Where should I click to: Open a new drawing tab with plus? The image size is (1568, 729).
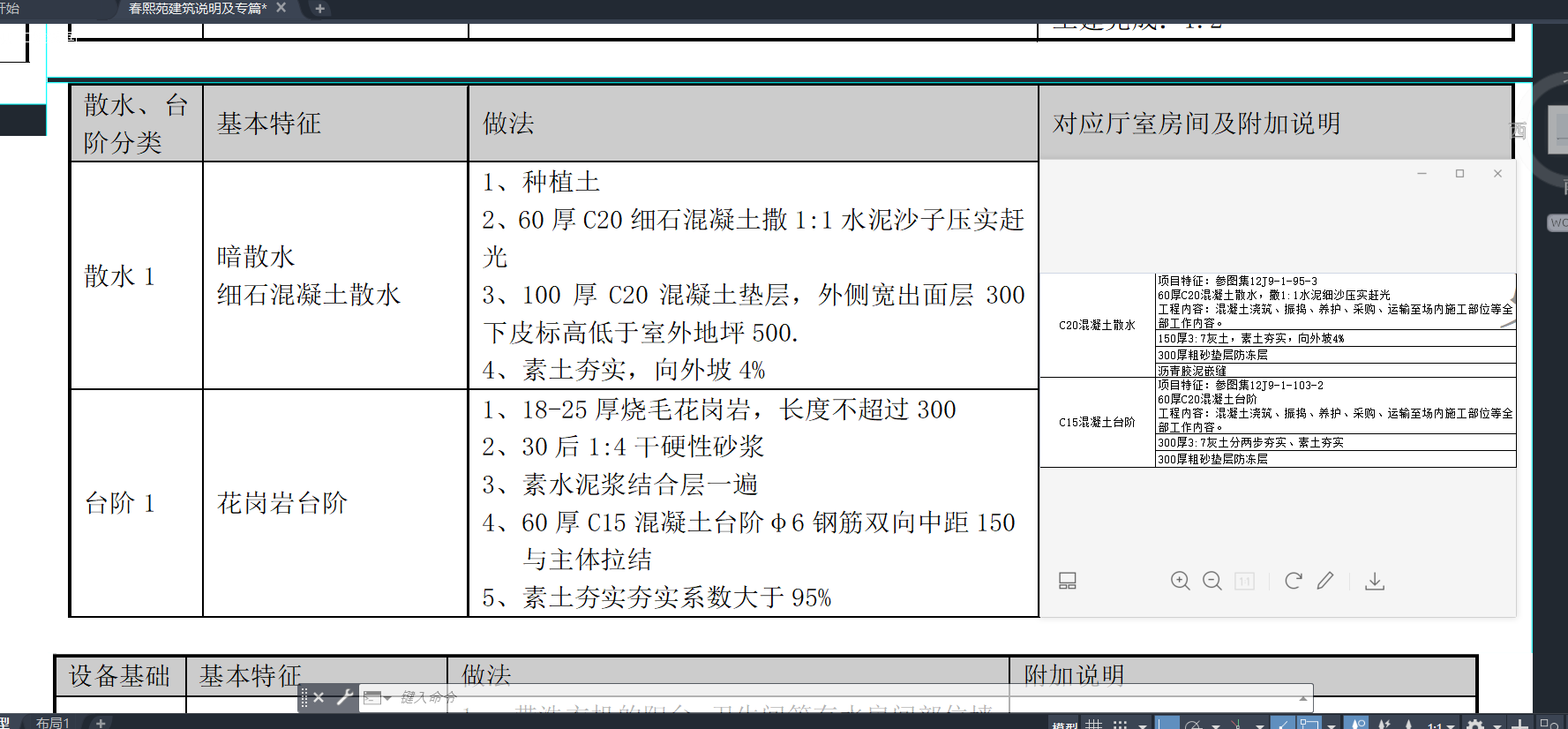tap(319, 9)
